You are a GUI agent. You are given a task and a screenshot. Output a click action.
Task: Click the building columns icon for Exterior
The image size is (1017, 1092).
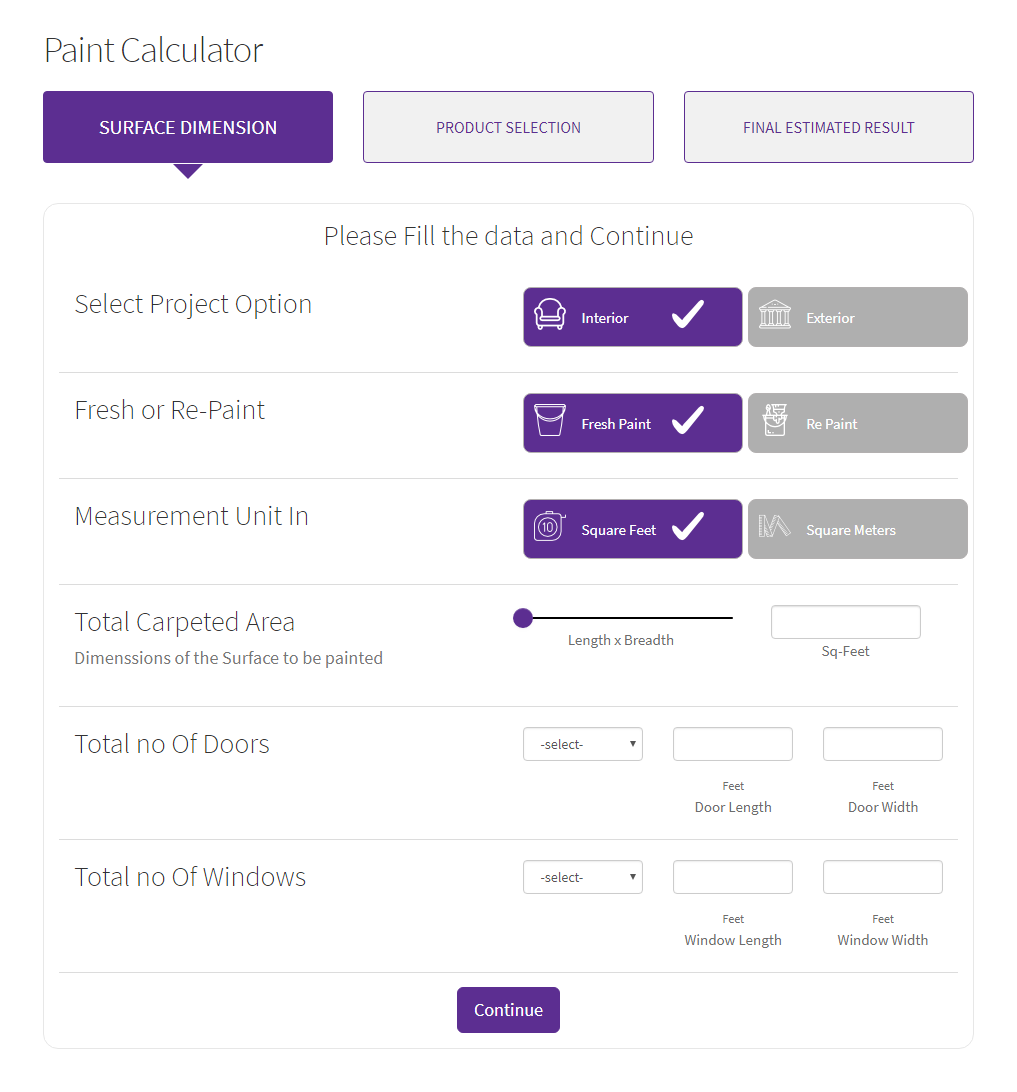coord(775,315)
